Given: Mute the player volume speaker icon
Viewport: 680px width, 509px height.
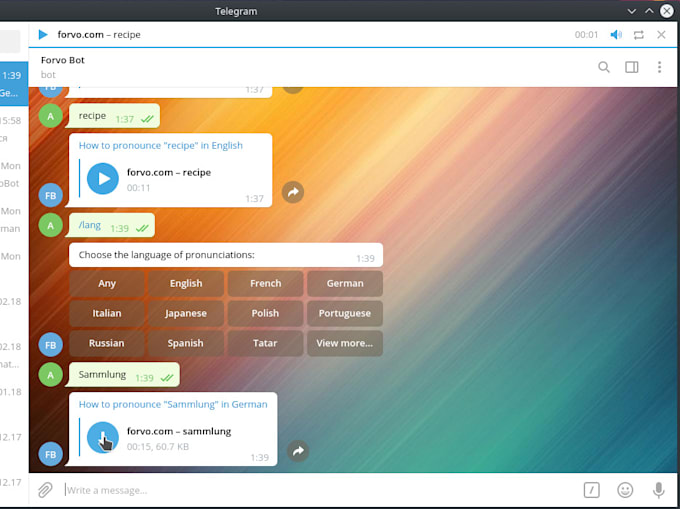Looking at the screenshot, I should [x=616, y=35].
